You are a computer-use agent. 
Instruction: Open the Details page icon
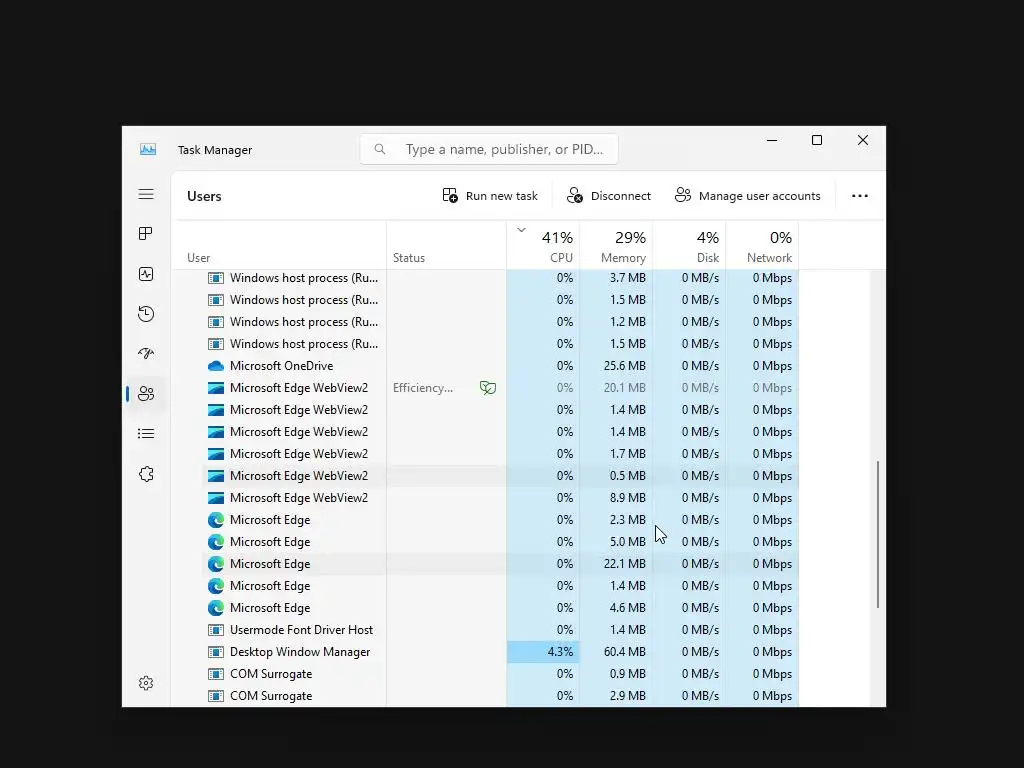(x=146, y=434)
